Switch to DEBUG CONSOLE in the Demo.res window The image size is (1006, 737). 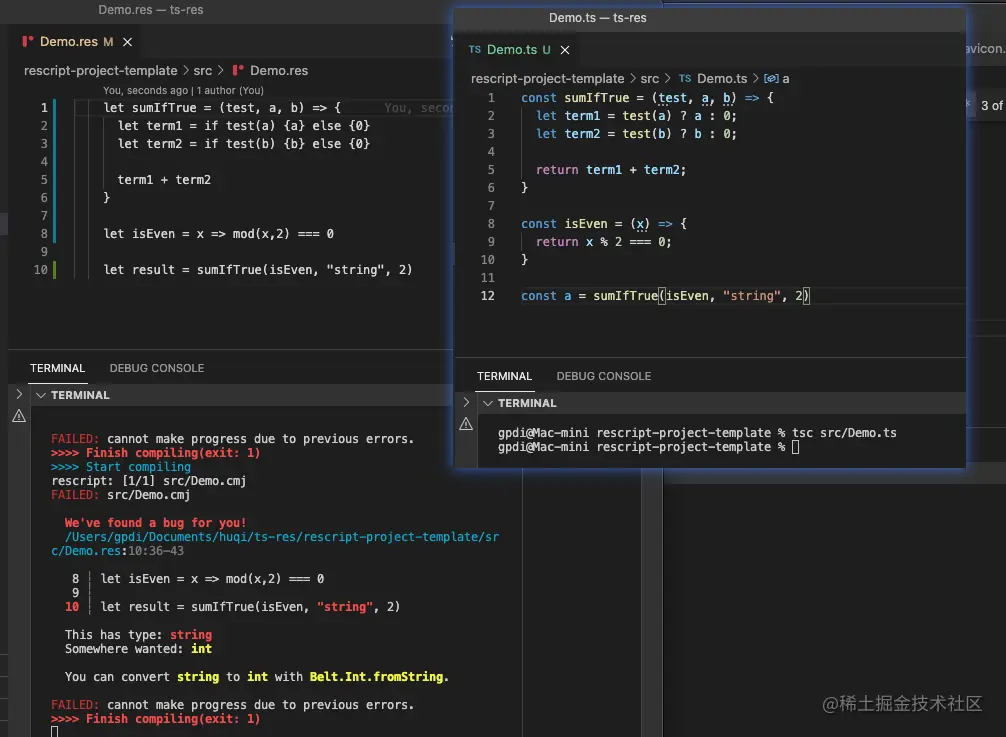[156, 367]
